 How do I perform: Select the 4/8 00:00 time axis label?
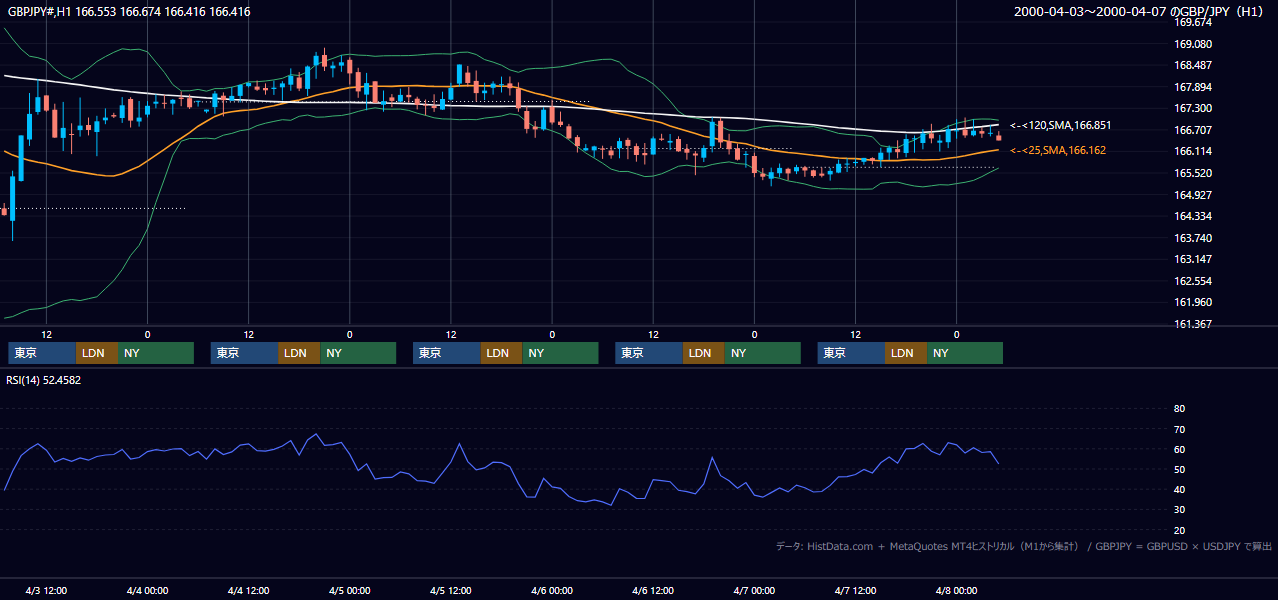[x=957, y=591]
